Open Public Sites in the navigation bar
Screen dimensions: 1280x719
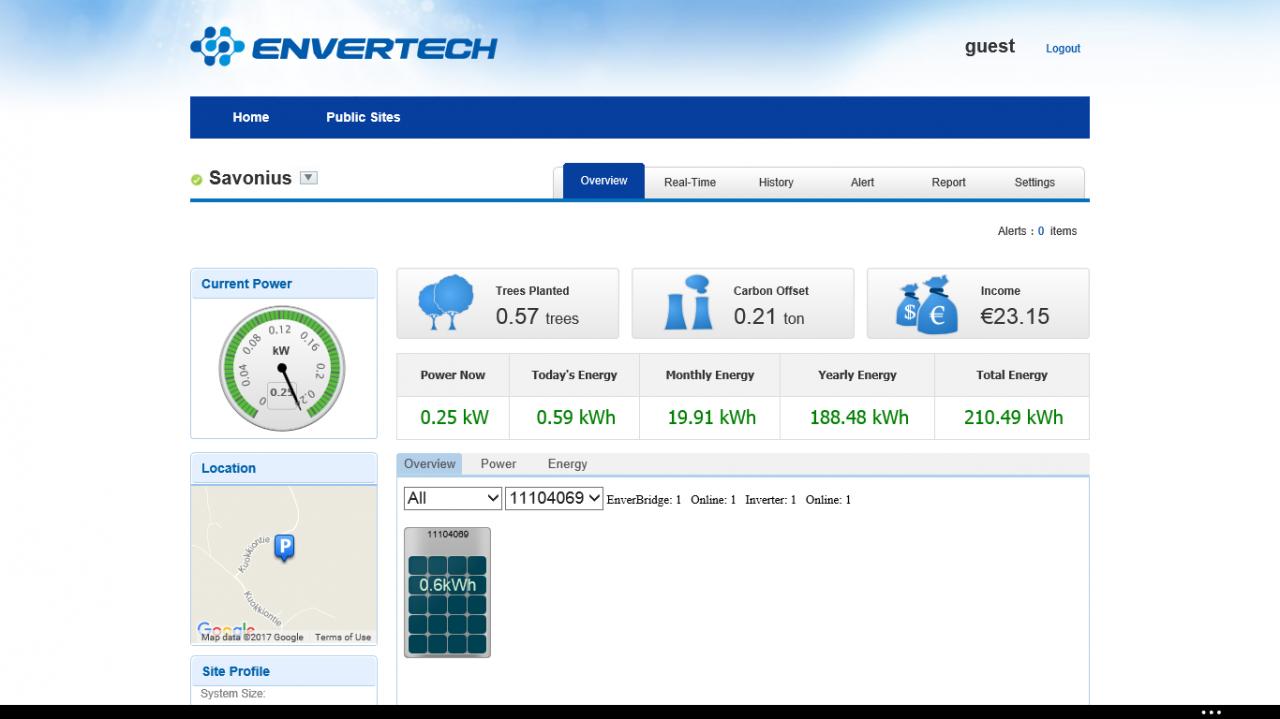point(363,117)
